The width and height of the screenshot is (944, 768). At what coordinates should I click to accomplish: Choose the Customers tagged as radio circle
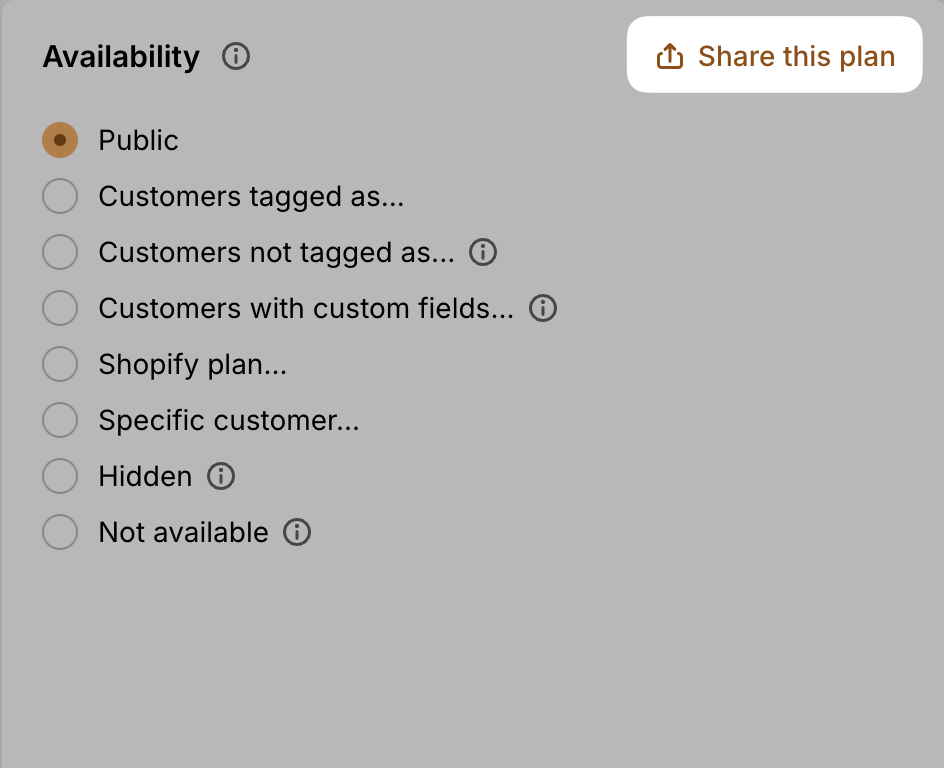click(x=60, y=197)
